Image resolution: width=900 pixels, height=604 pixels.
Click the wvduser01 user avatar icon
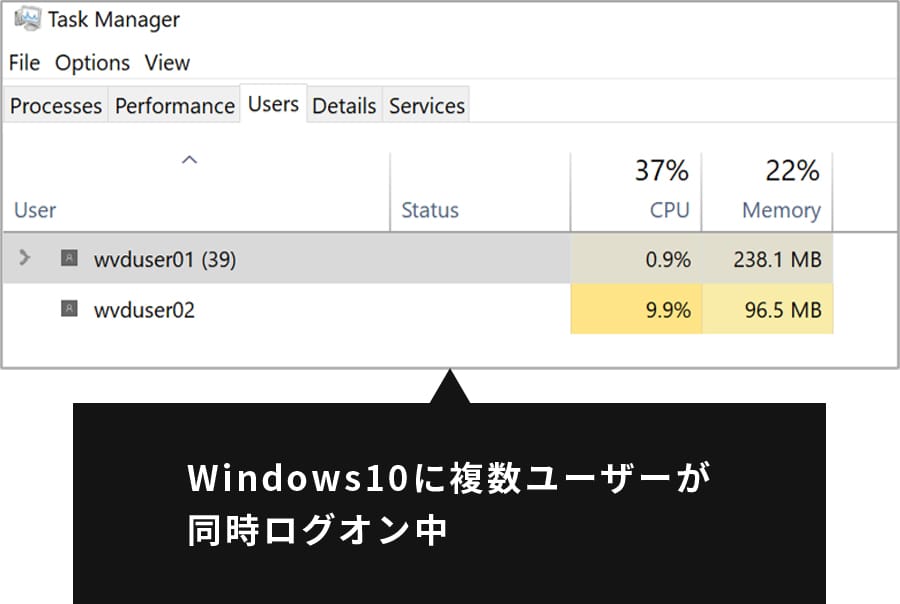(69, 258)
